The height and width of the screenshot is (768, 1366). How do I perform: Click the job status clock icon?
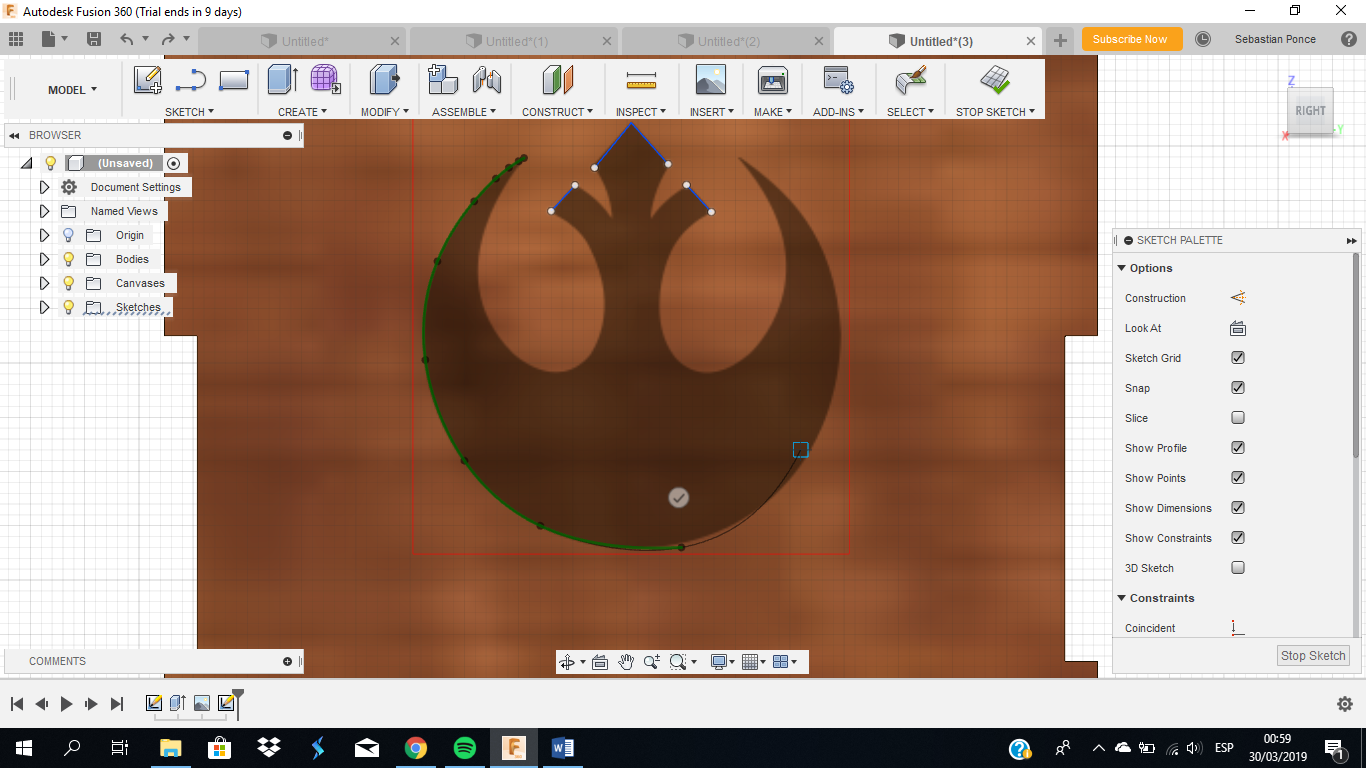pos(1203,39)
